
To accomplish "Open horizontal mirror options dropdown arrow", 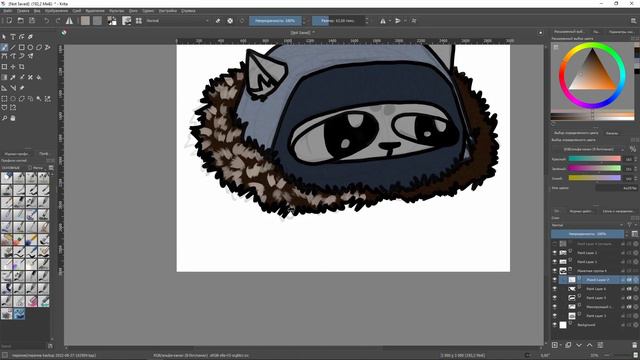I will 390,20.
